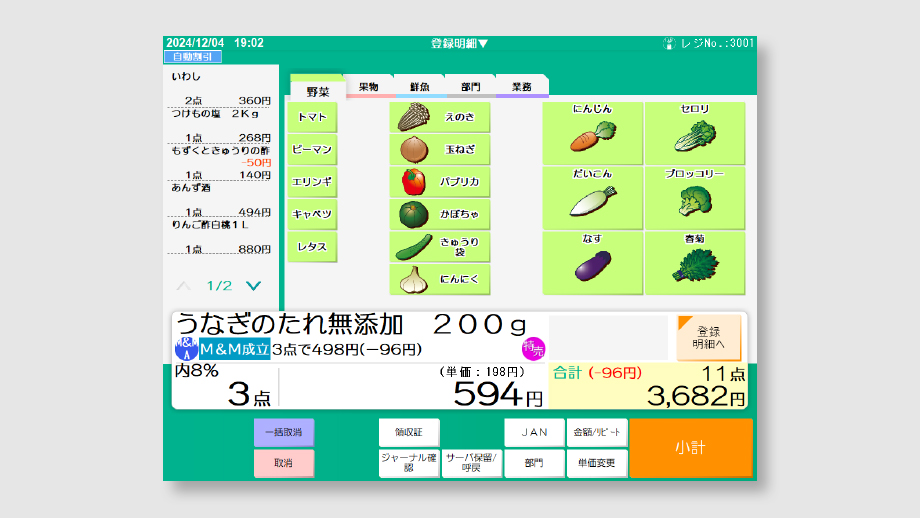
Task: Click the 1/2 page indicator
Action: 219,286
